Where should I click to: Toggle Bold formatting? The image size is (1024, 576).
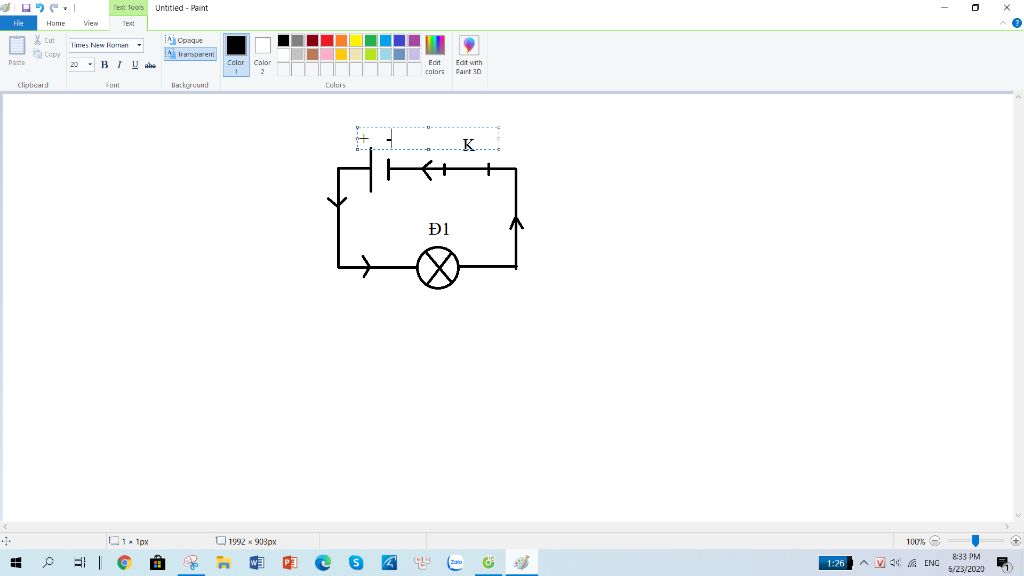pos(104,65)
